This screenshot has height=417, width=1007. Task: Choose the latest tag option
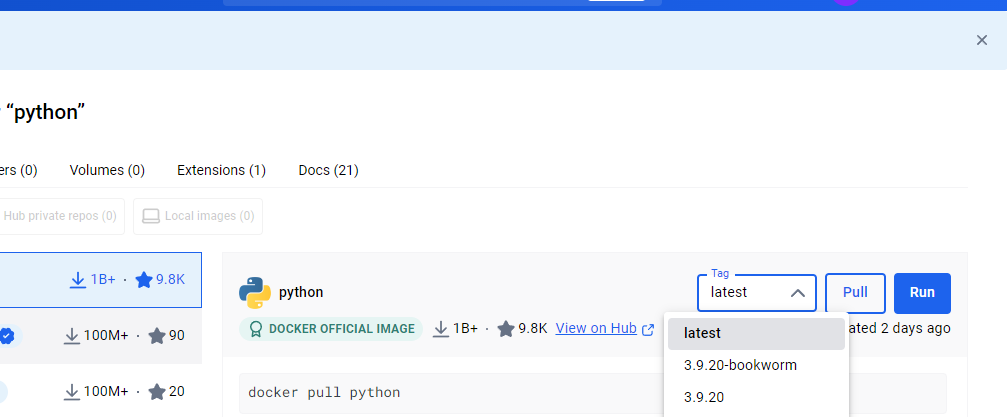(756, 333)
